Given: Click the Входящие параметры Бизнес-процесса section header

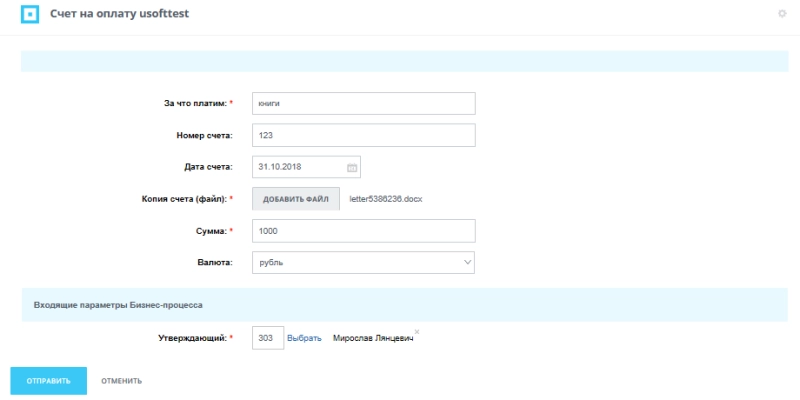Looking at the screenshot, I should point(120,303).
